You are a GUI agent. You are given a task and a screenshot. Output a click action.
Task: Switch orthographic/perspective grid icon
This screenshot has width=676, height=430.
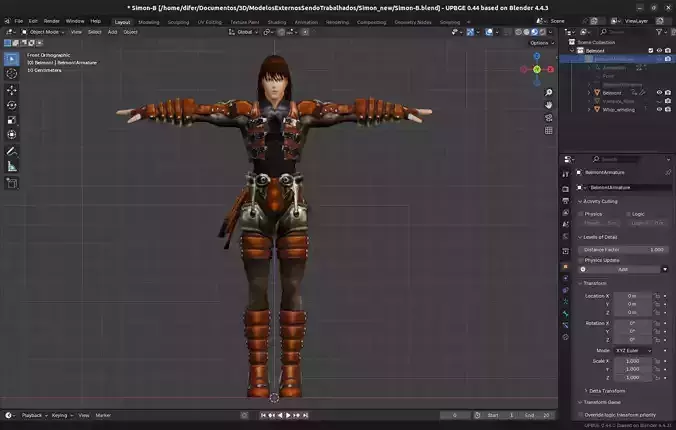[549, 130]
